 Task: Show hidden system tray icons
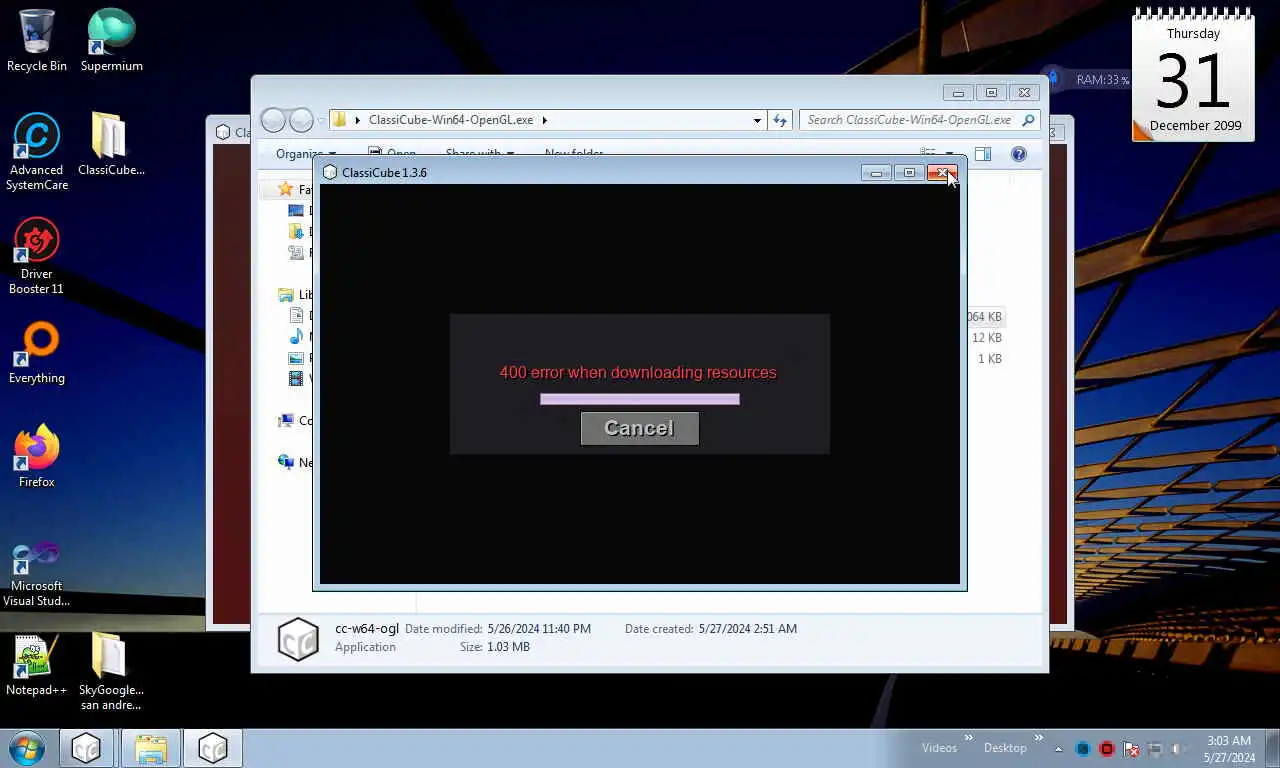(x=1059, y=749)
